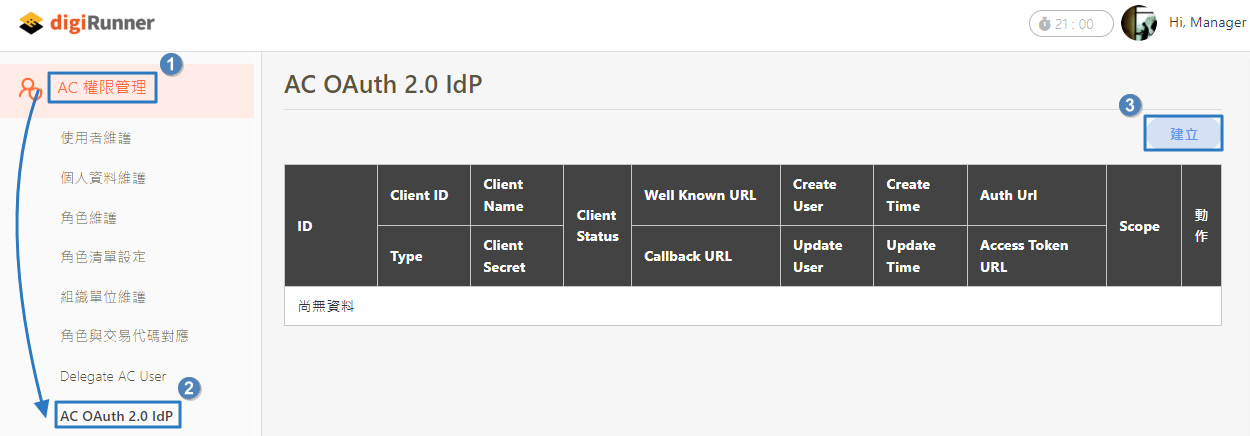Open 個人資料維護 menu item

coord(103,177)
